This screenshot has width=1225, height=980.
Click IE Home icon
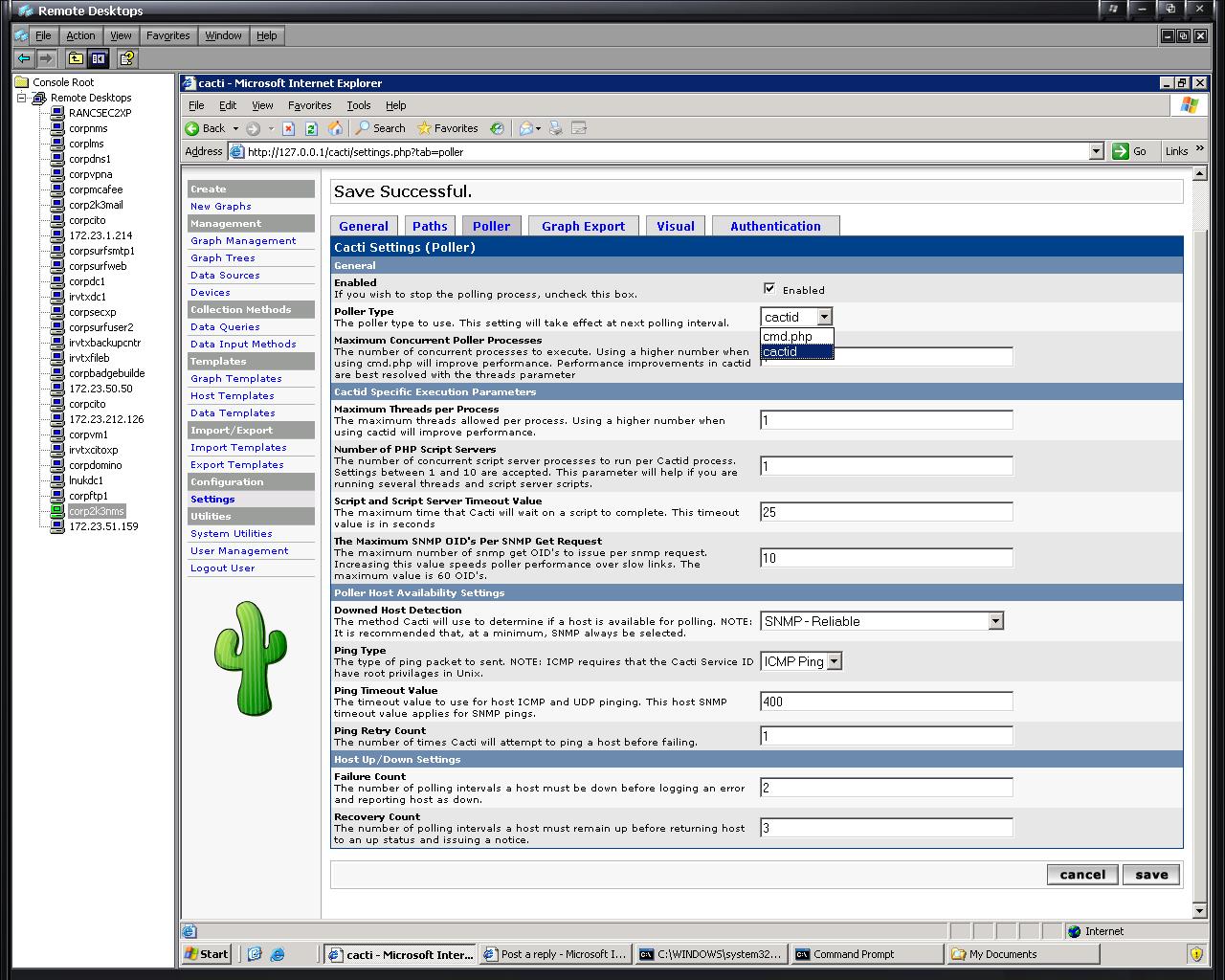point(335,128)
